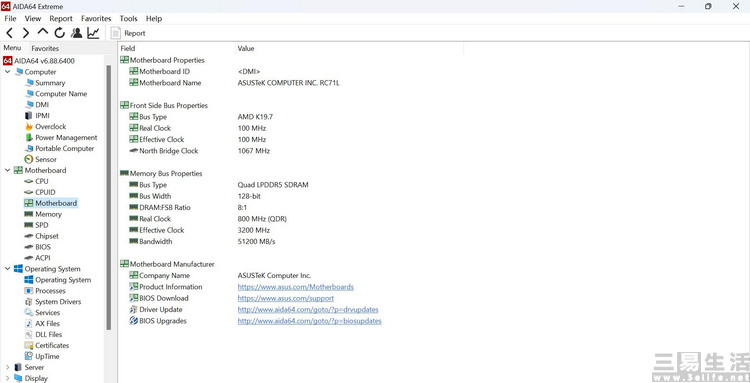The image size is (750, 383).
Task: Open the Report menu
Action: click(61, 19)
